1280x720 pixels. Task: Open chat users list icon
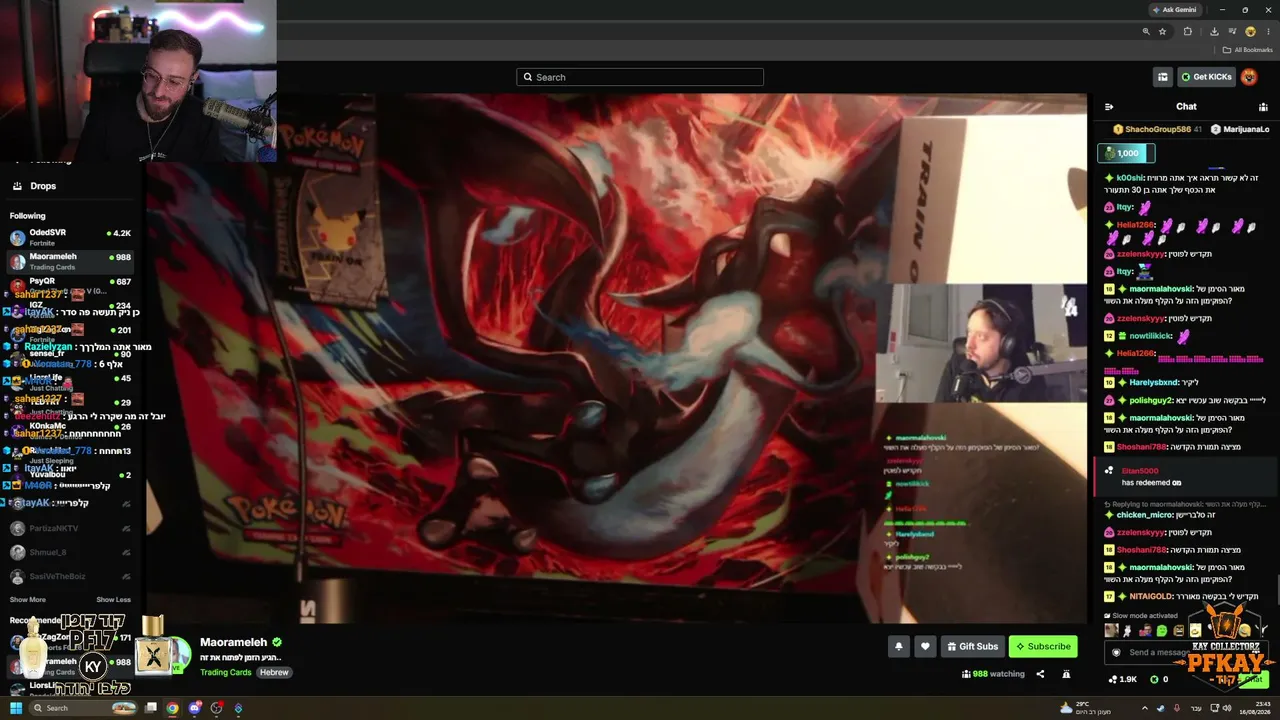point(1263,107)
